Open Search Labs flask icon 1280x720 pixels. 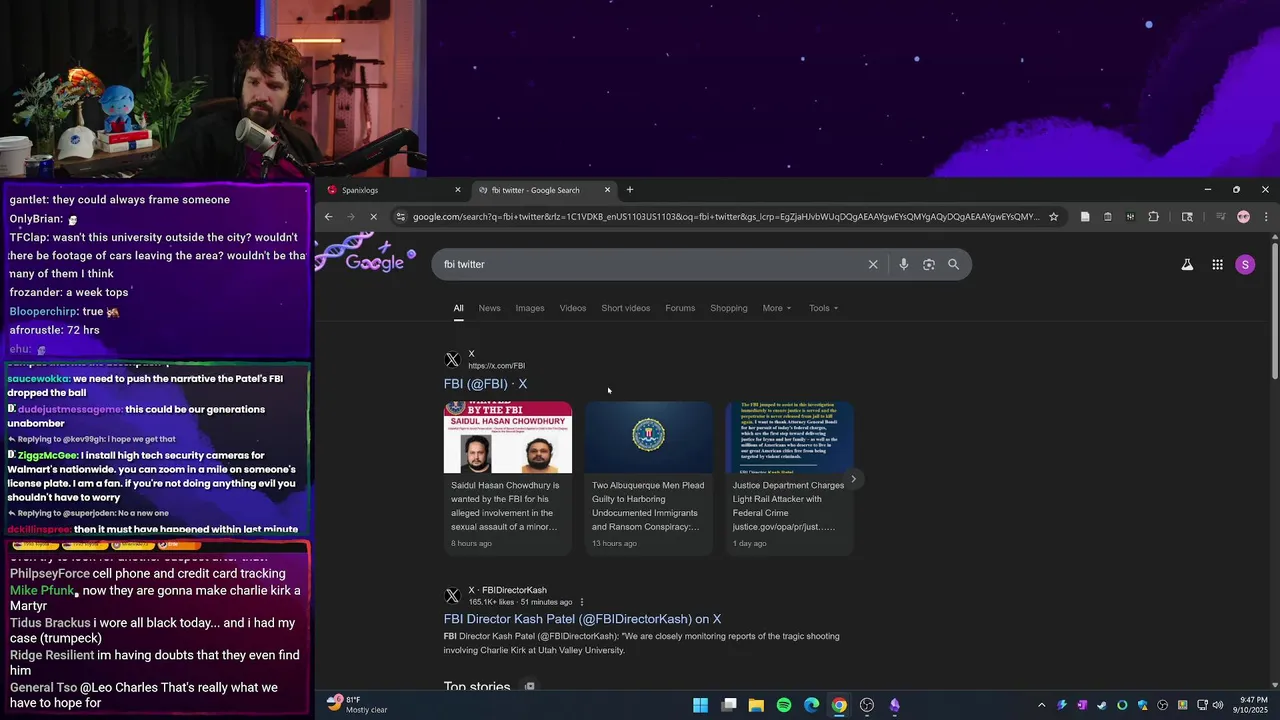[1187, 265]
